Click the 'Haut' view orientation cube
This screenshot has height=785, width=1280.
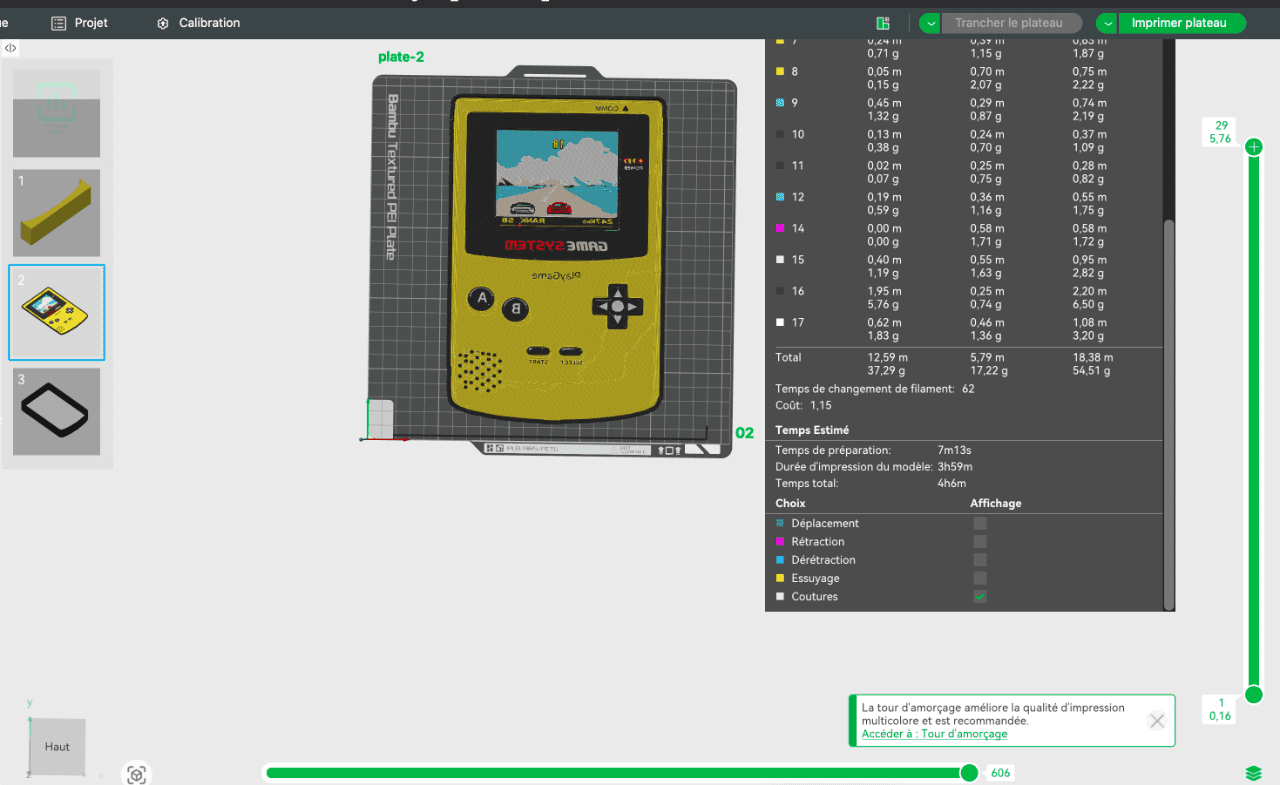[57, 747]
